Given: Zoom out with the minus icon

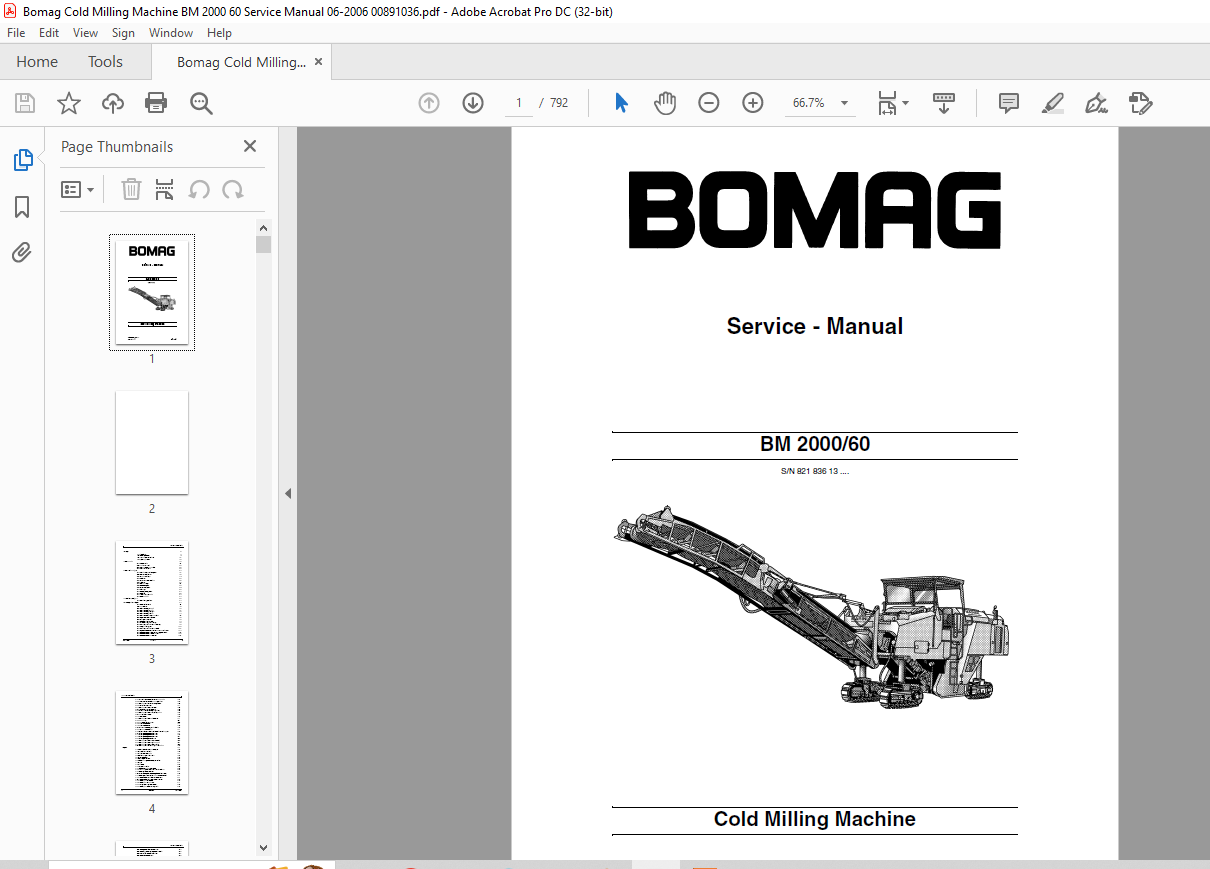Looking at the screenshot, I should pyautogui.click(x=709, y=103).
